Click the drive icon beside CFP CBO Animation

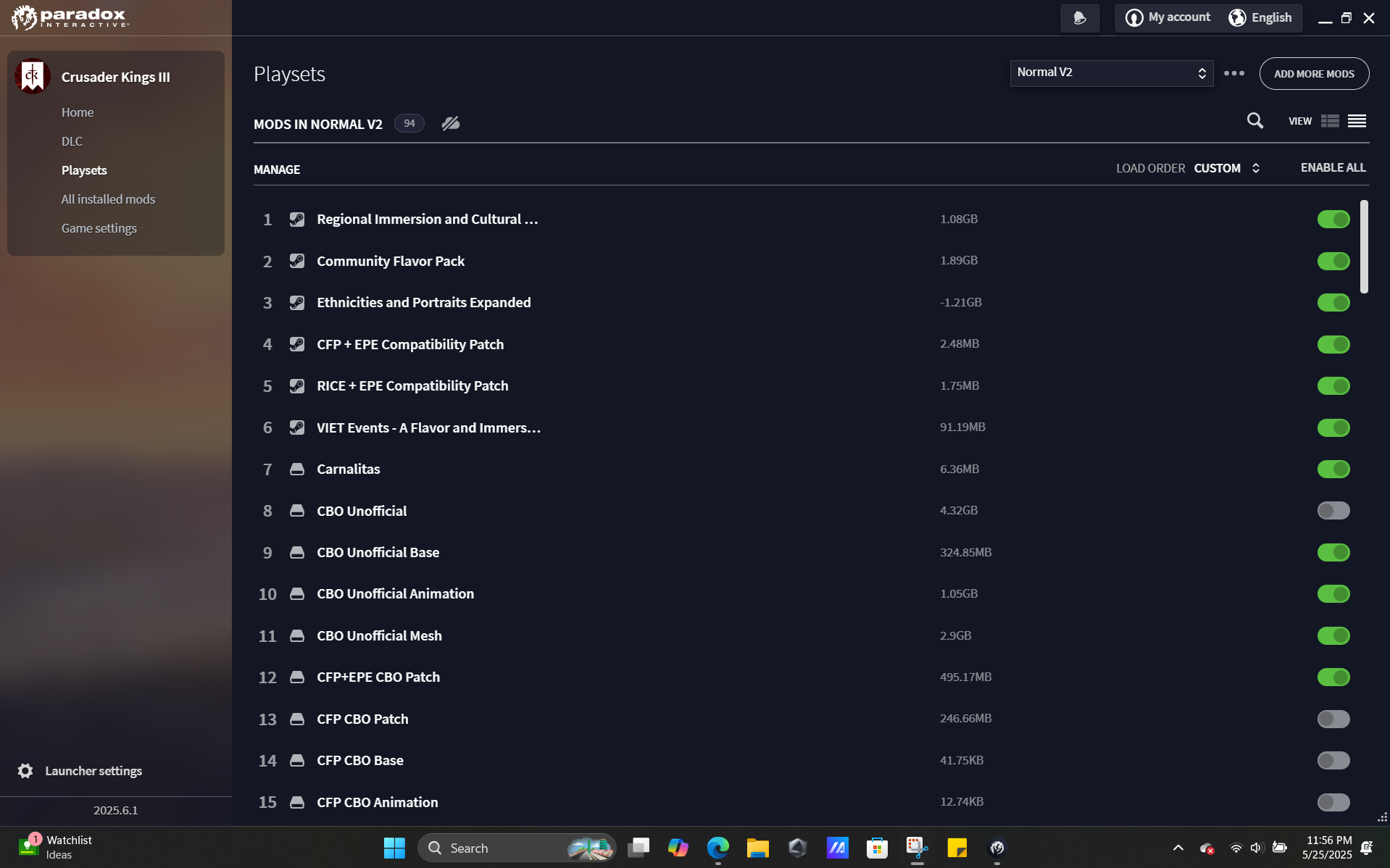pyautogui.click(x=297, y=802)
